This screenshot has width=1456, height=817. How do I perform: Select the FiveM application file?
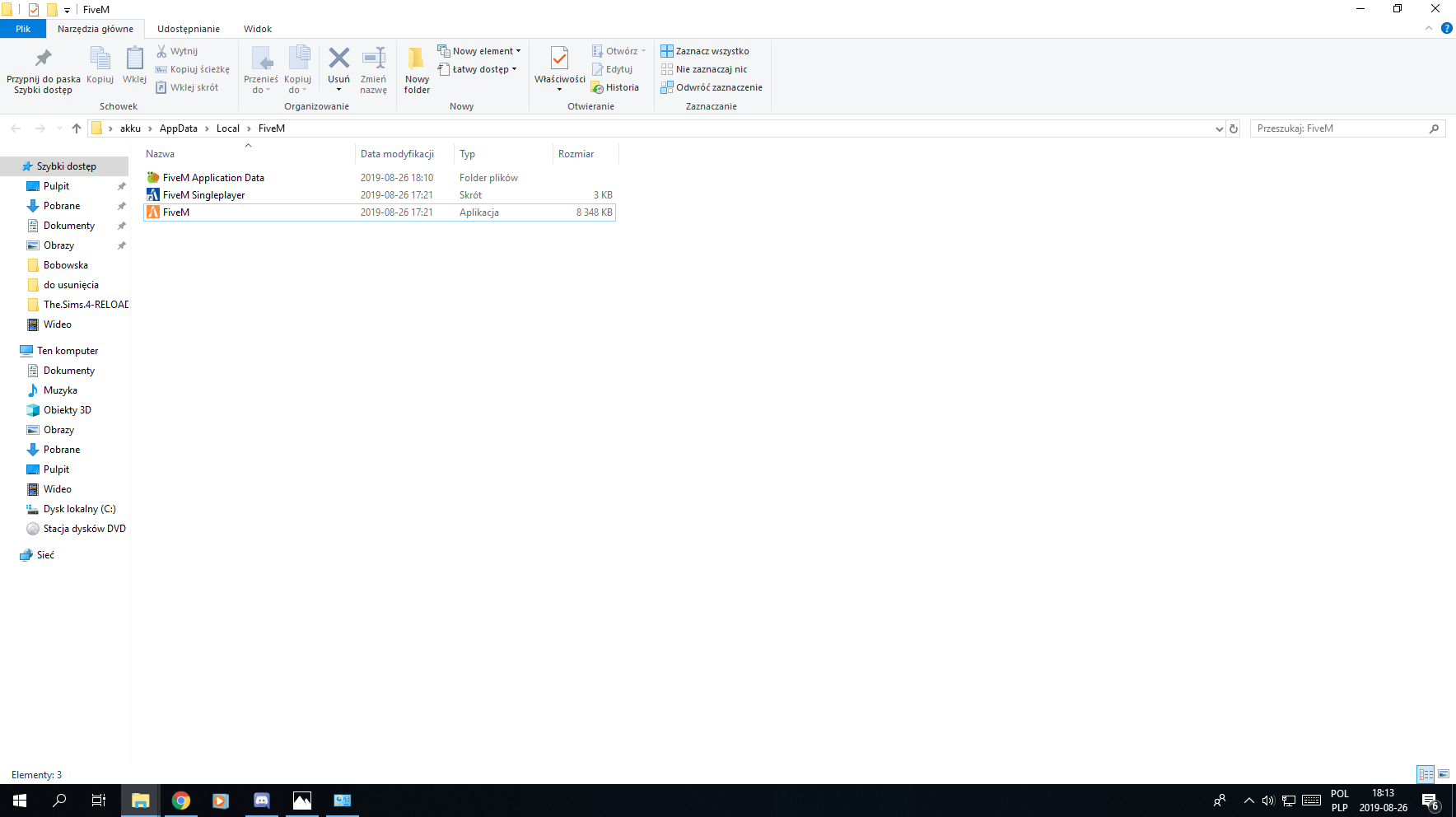pyautogui.click(x=380, y=212)
